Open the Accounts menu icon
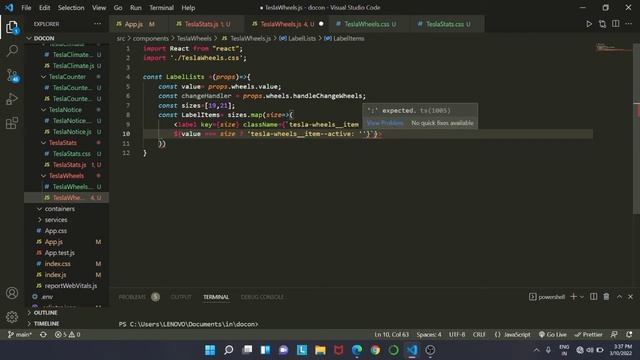This screenshot has width=640, height=360. tap(12, 293)
